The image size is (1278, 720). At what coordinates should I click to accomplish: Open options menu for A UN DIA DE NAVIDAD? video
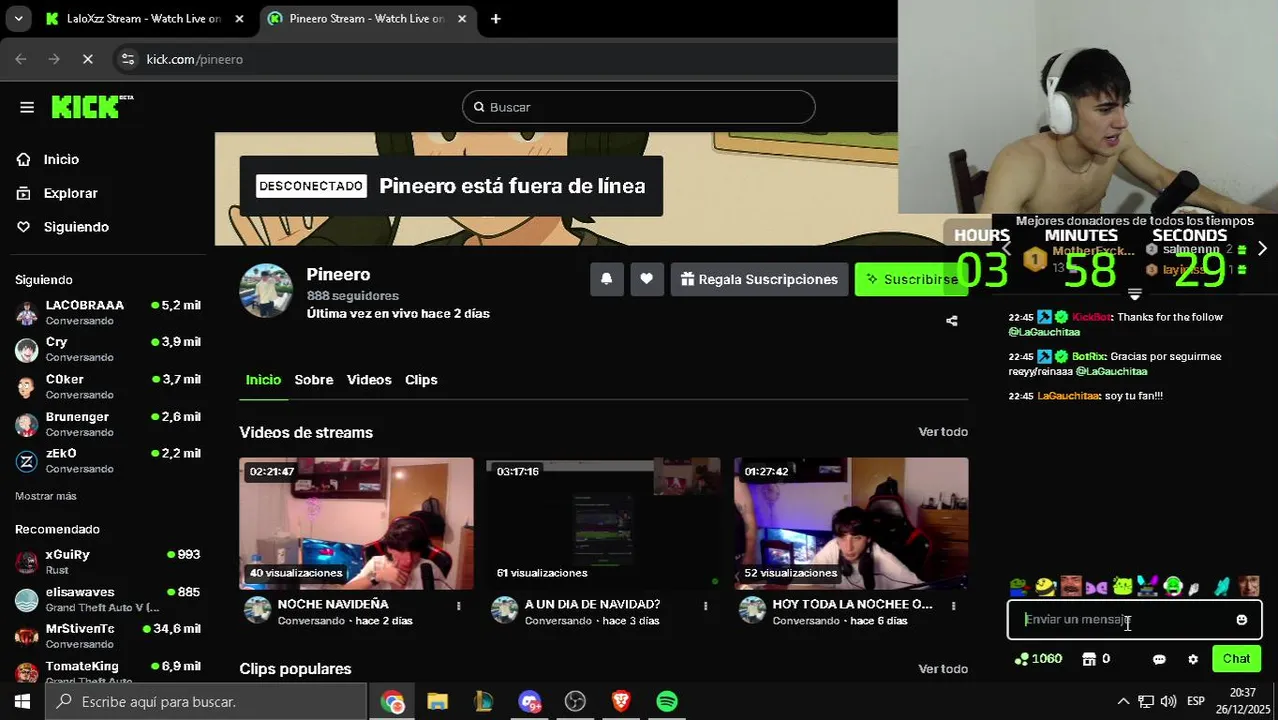(x=706, y=606)
